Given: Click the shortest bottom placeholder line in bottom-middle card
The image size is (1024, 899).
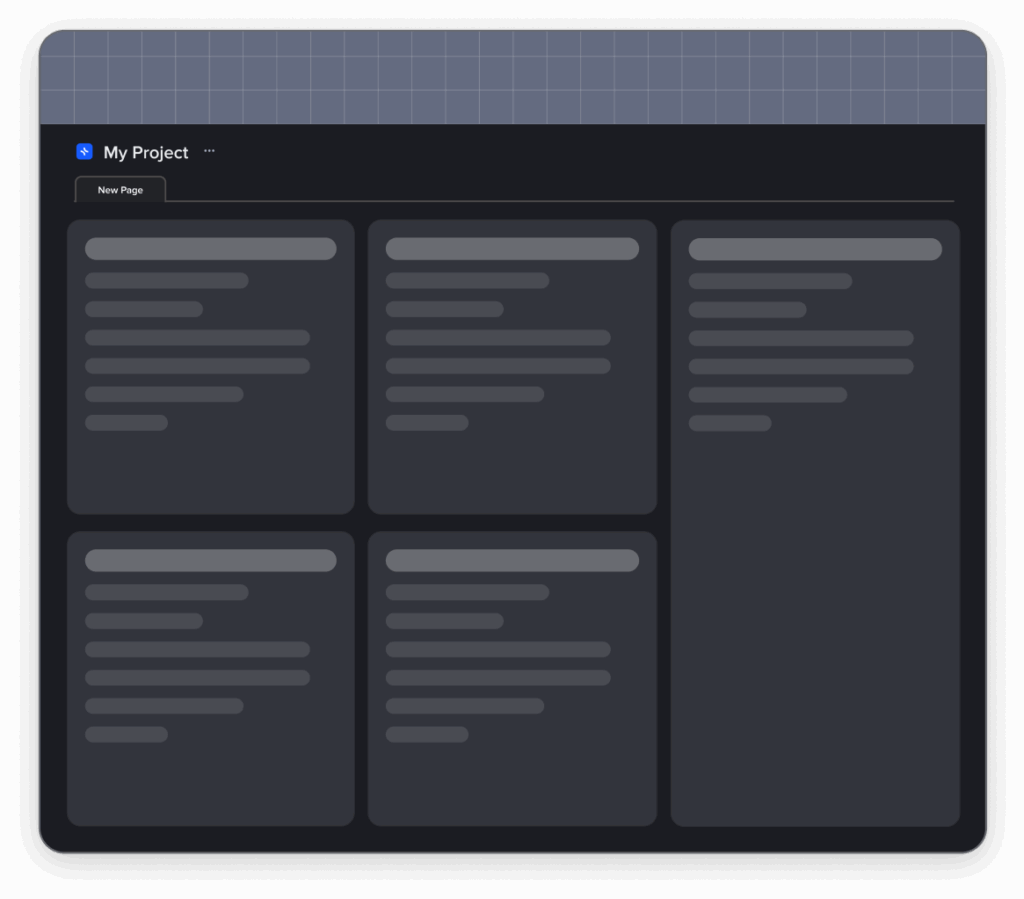Looking at the screenshot, I should [427, 735].
